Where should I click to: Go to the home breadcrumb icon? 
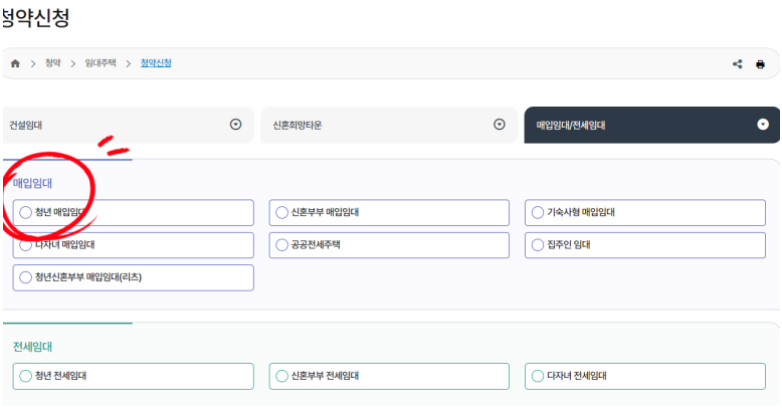[x=15, y=63]
